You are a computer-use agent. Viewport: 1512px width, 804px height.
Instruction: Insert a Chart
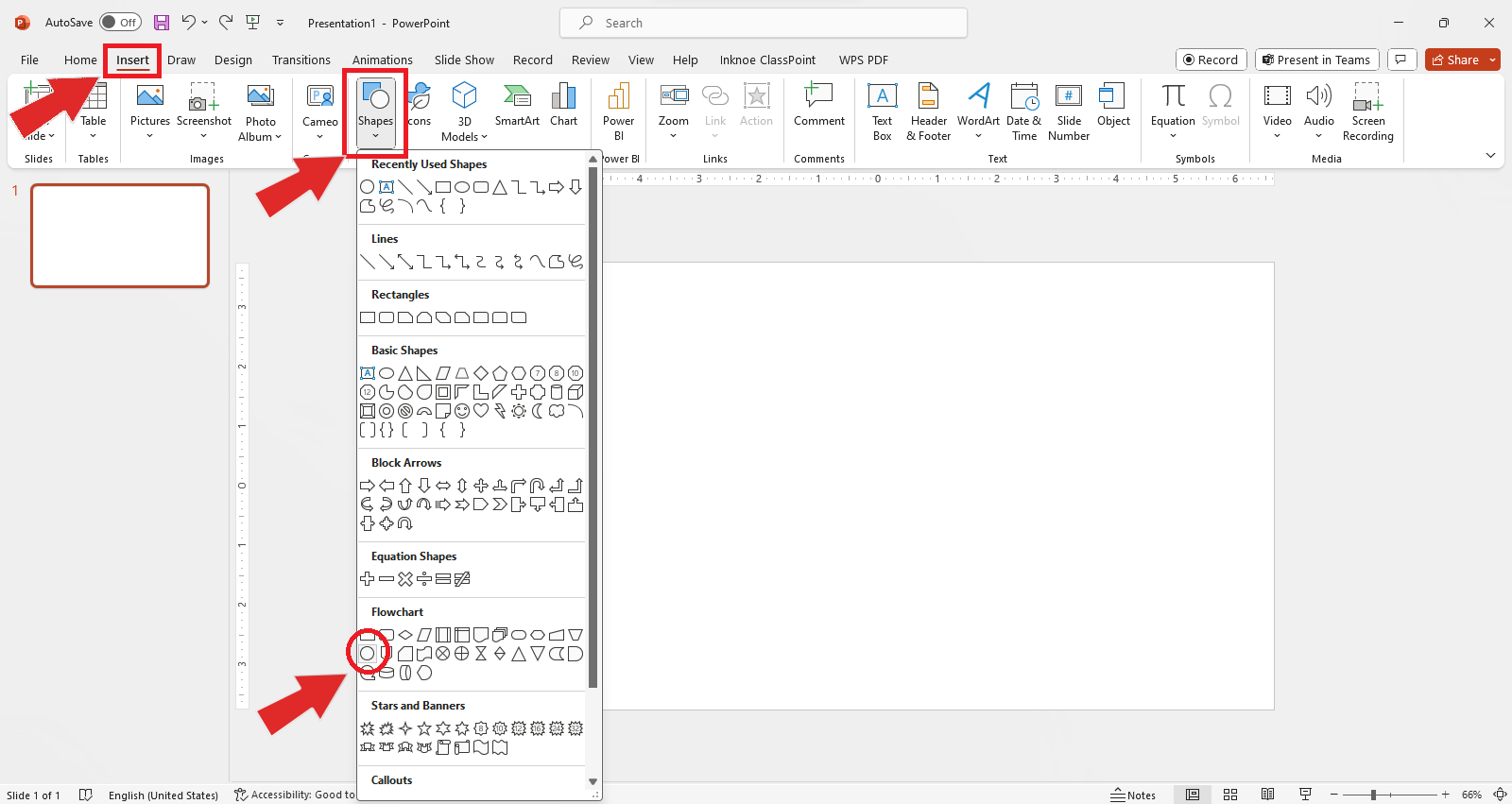(564, 105)
